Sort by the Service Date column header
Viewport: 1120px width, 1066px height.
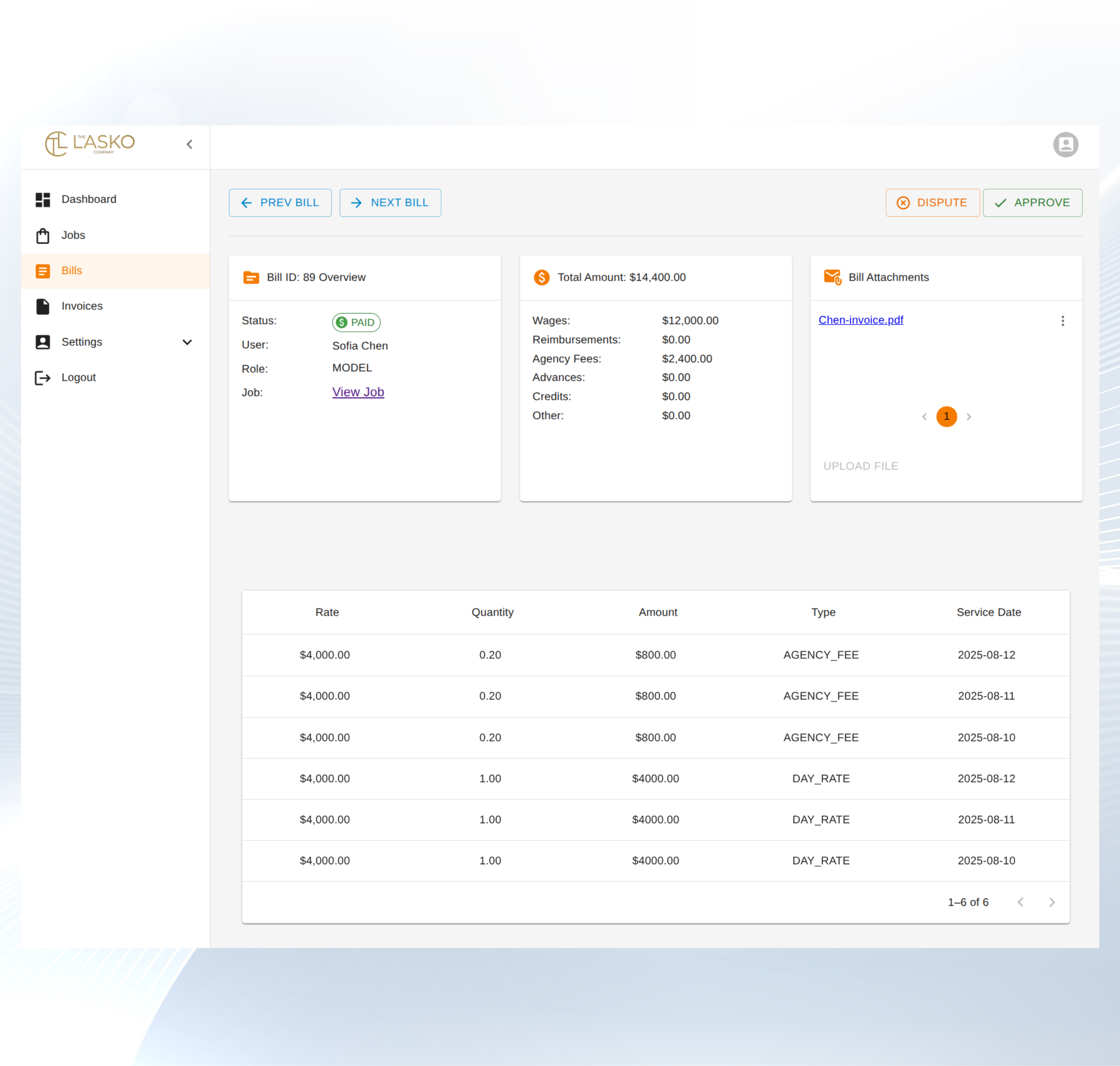click(988, 613)
